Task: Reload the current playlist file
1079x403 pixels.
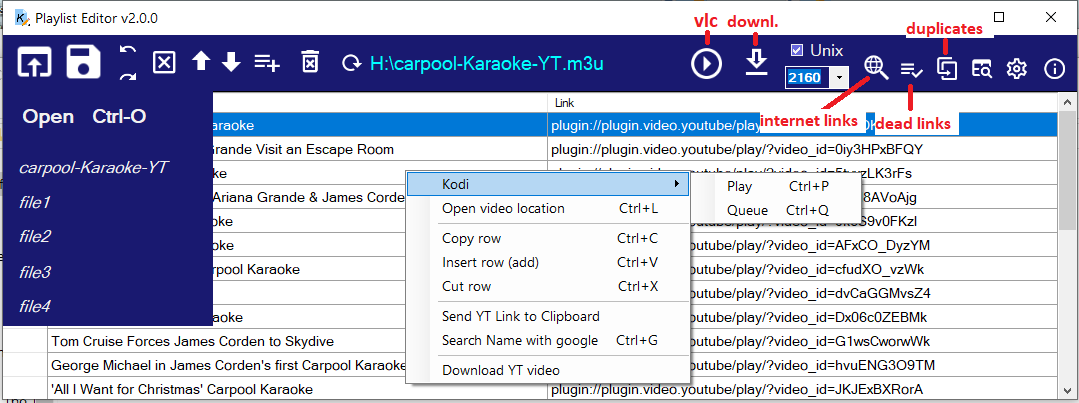Action: (x=352, y=64)
